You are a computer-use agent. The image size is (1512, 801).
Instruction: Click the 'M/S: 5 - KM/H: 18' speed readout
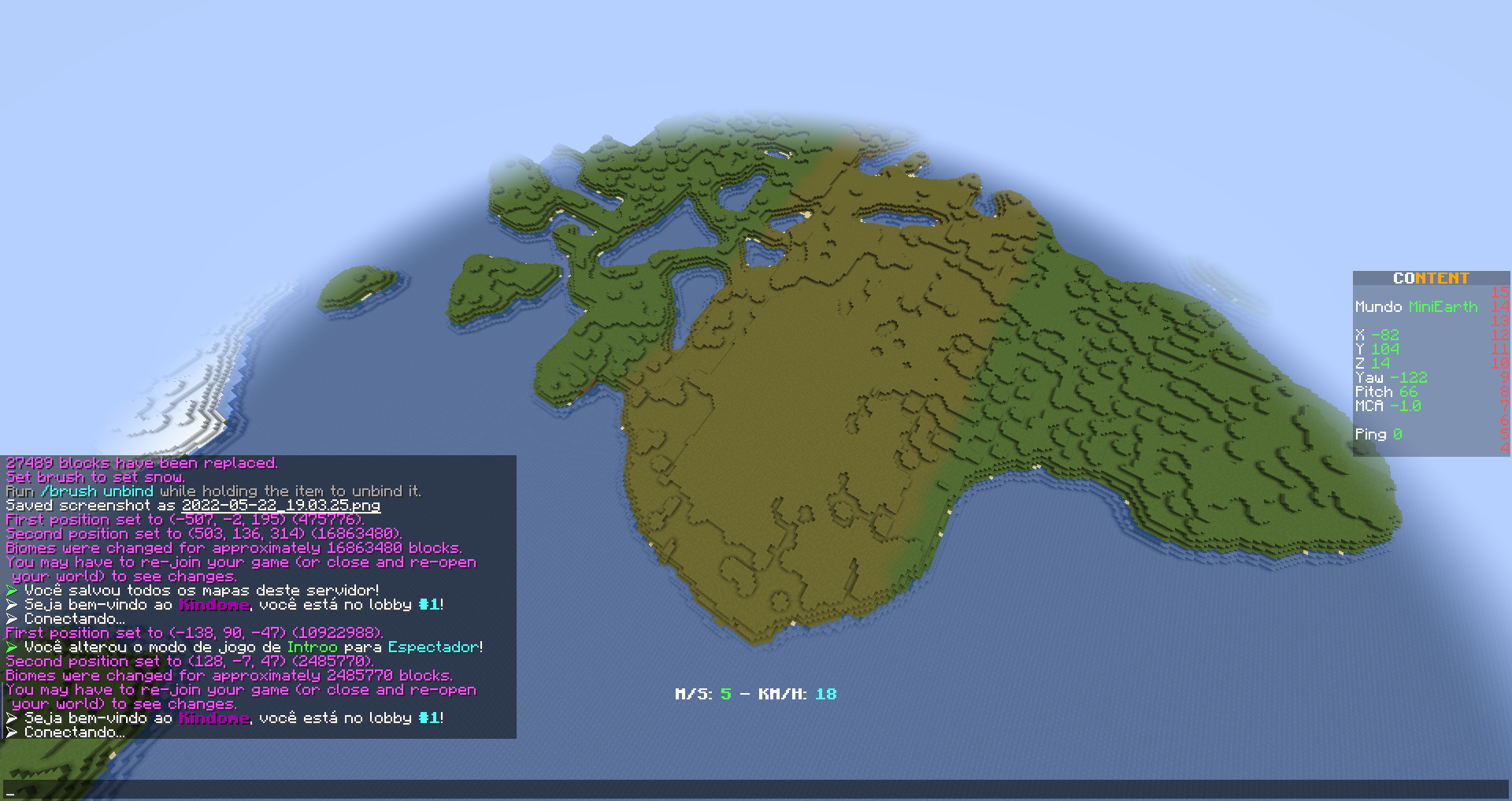pos(755,694)
